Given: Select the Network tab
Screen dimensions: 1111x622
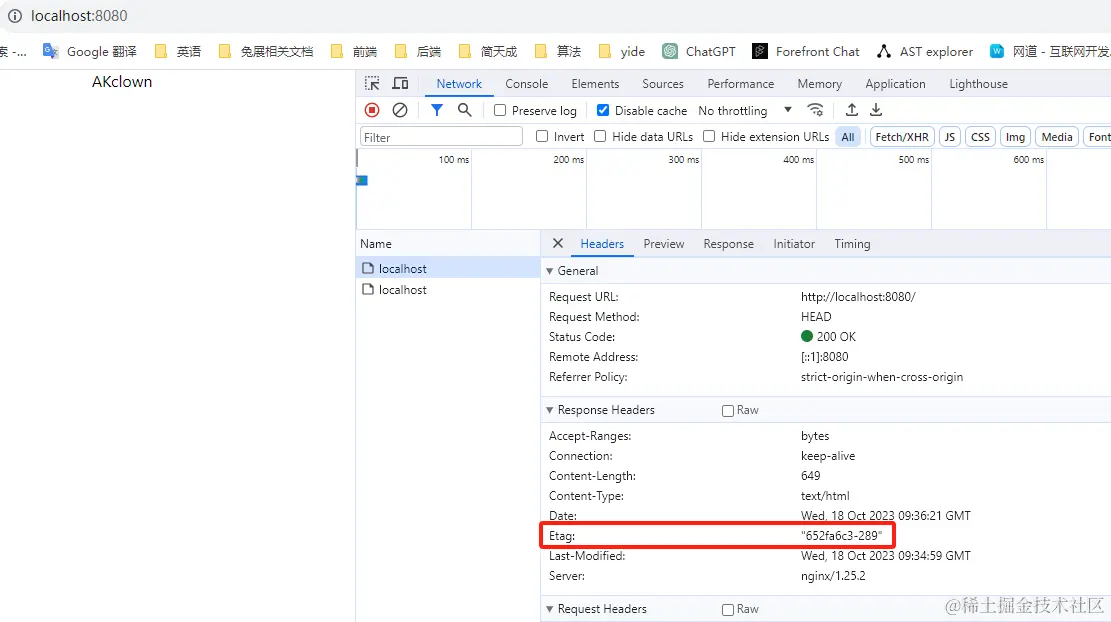Looking at the screenshot, I should pos(459,84).
